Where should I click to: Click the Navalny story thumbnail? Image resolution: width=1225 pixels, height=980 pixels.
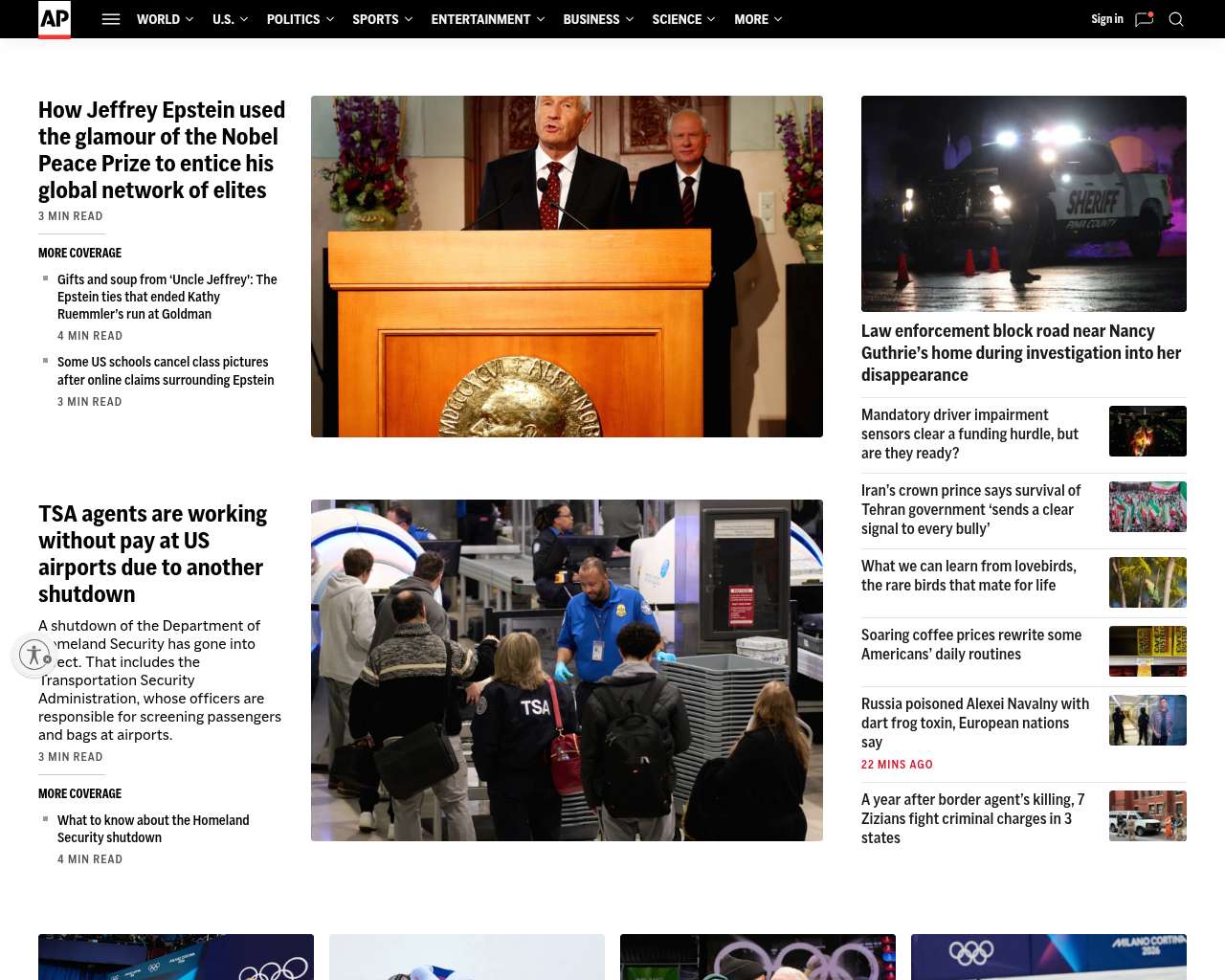click(1147, 720)
